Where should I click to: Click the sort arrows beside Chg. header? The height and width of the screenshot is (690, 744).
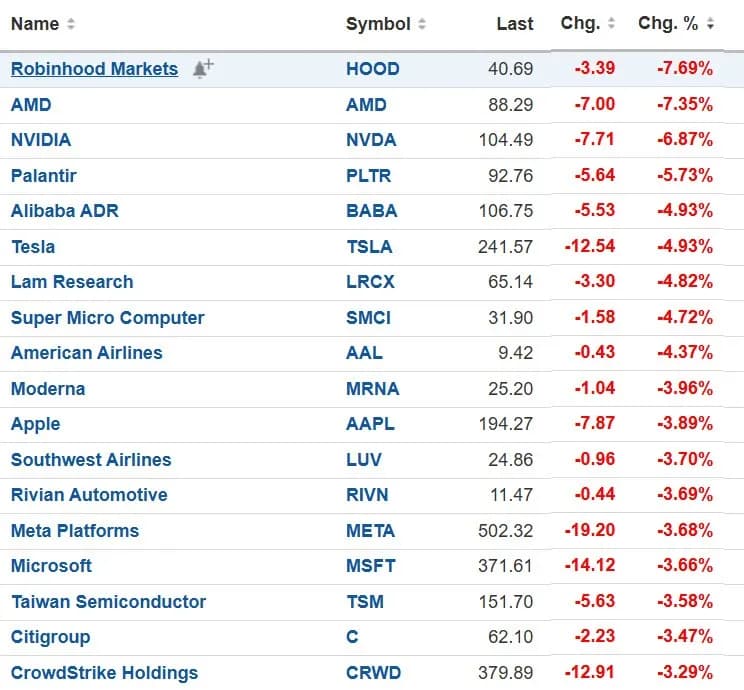pos(611,24)
